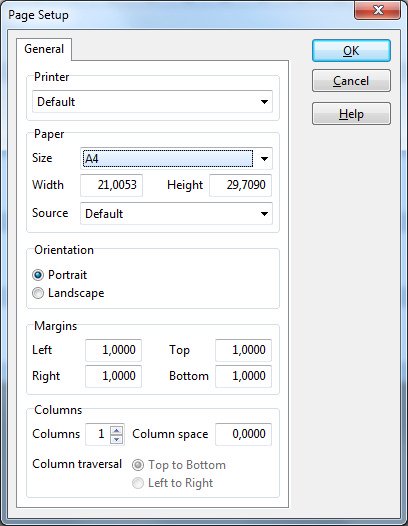Open the Help for Page Setup
Viewport: 408px width, 526px height.
click(x=351, y=114)
